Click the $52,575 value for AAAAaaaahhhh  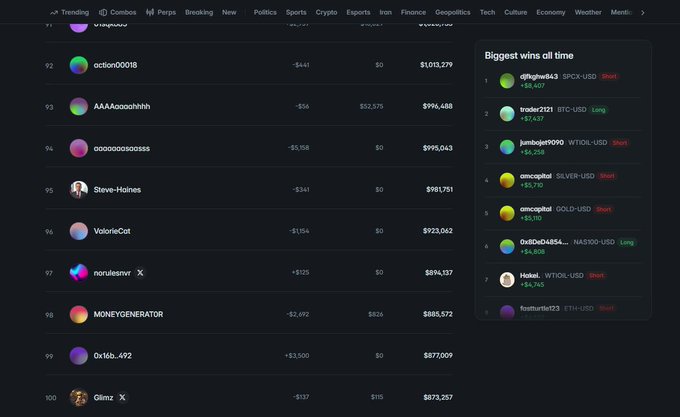click(371, 106)
